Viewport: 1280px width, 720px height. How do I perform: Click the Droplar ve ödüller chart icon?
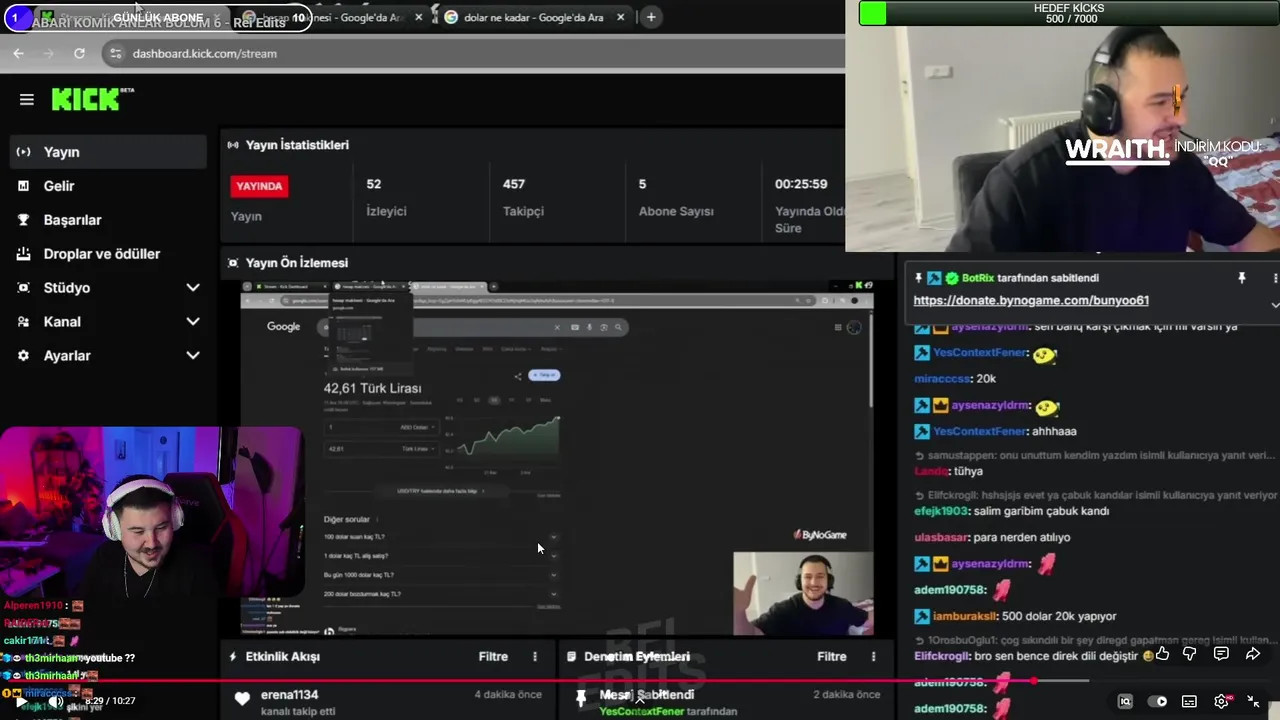point(23,254)
